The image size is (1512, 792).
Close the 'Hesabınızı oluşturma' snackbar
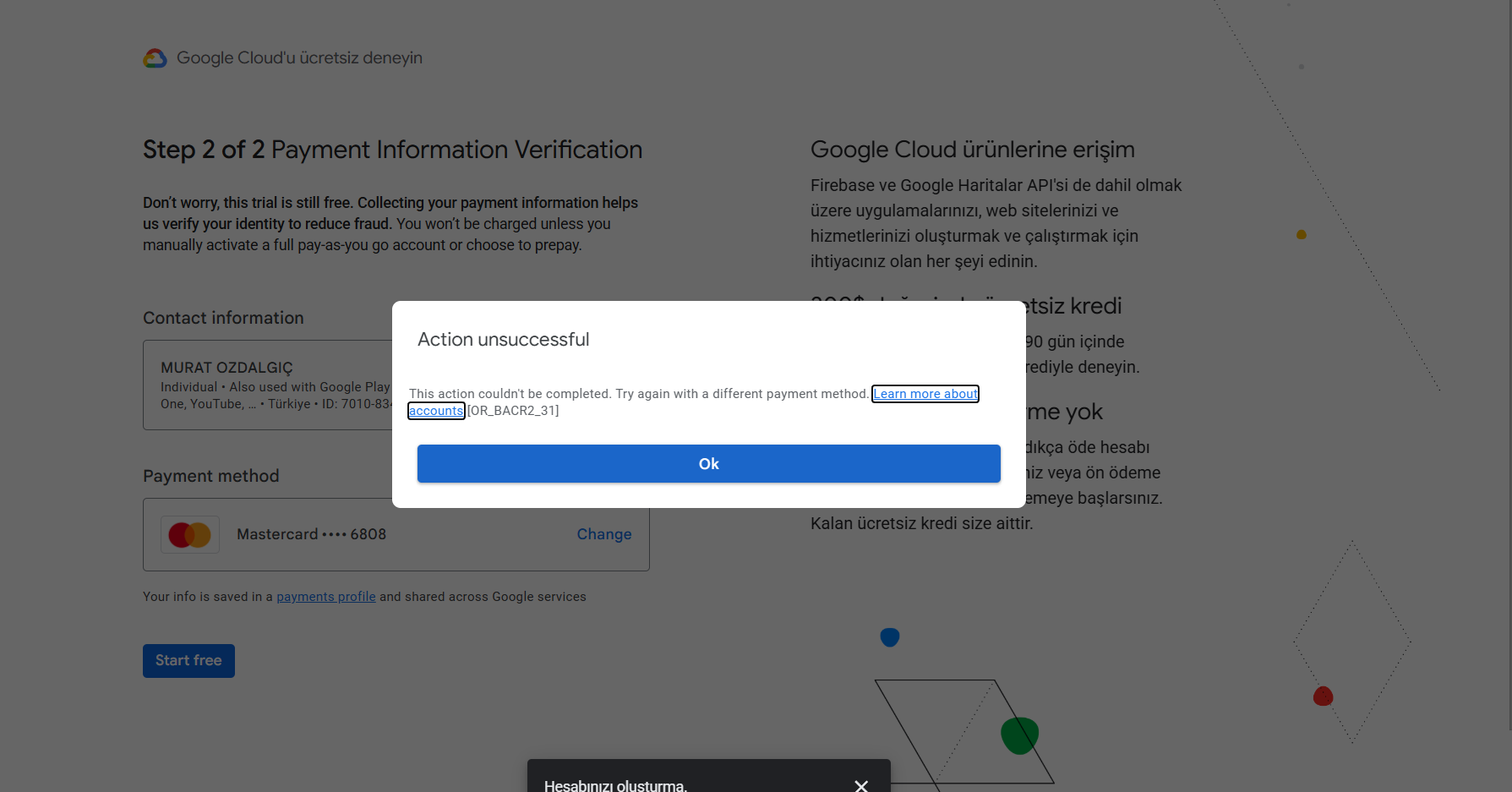(861, 785)
